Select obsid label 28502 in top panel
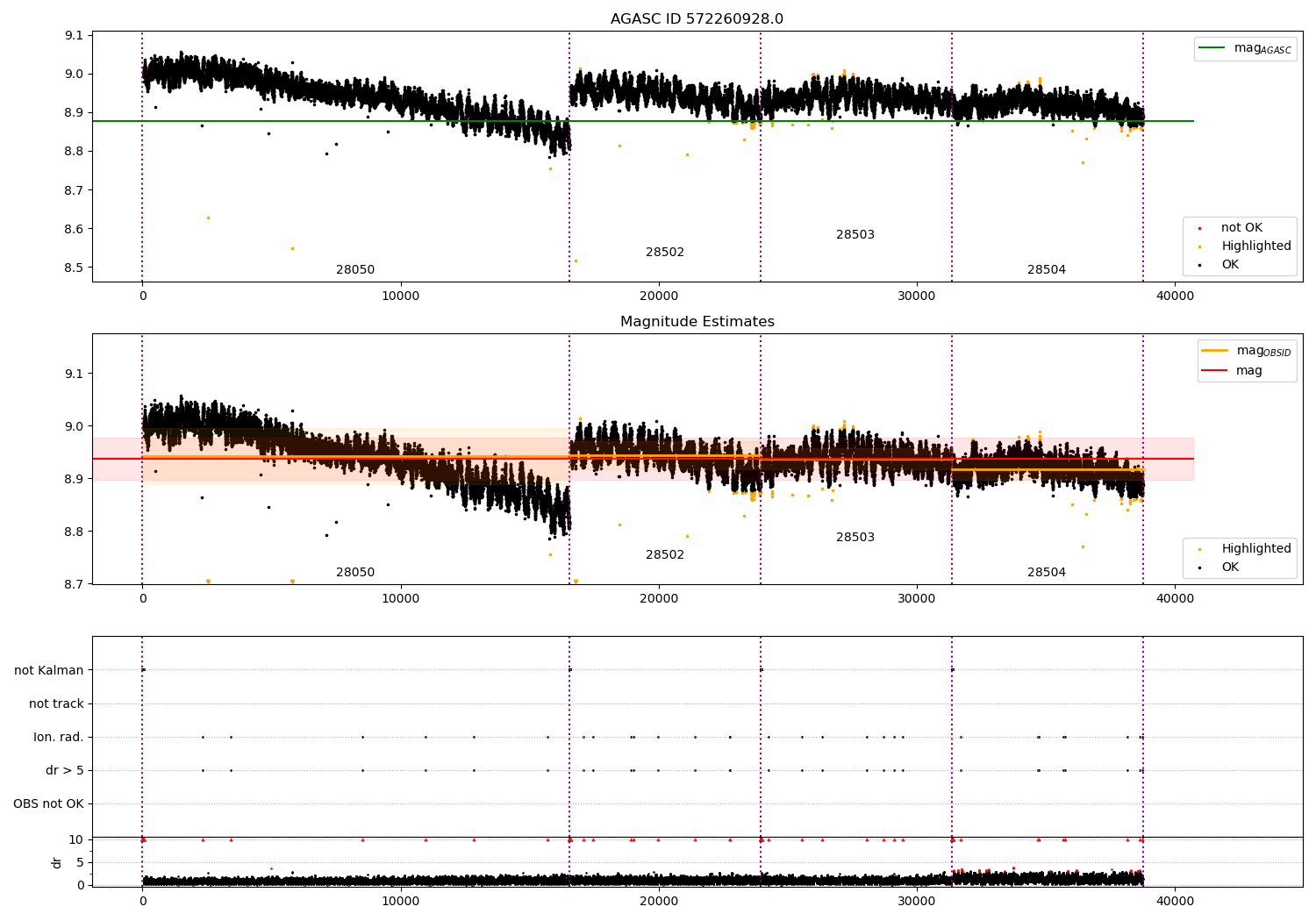This screenshot has height=921, width=1316. (665, 253)
